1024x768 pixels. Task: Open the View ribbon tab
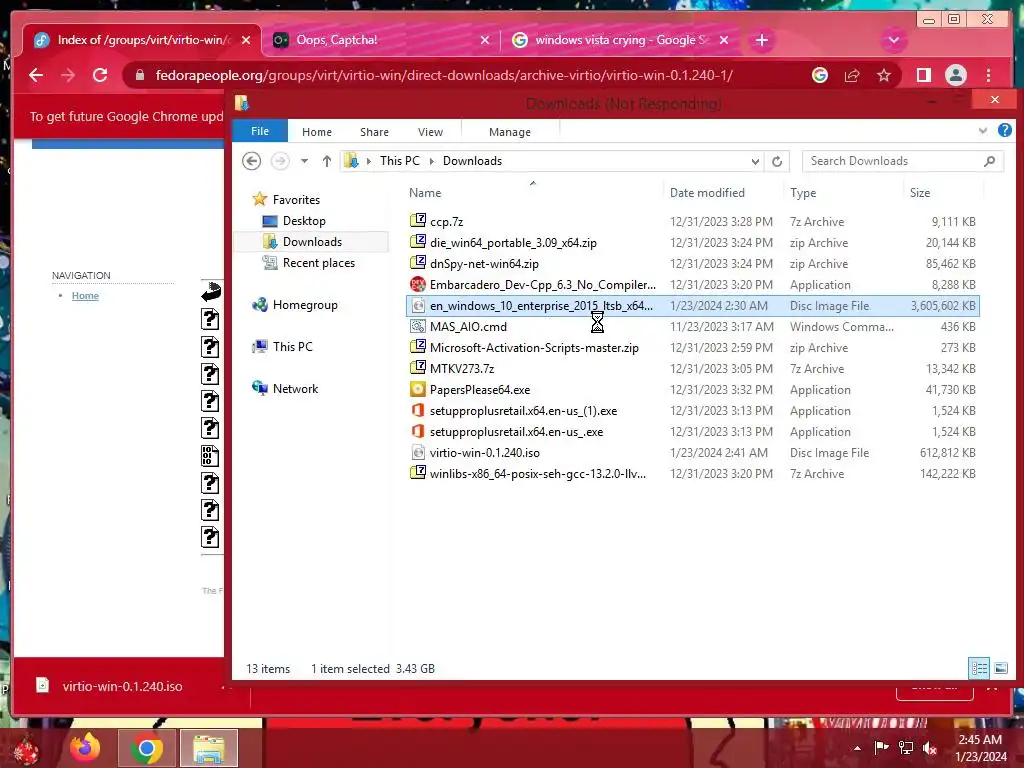[430, 132]
